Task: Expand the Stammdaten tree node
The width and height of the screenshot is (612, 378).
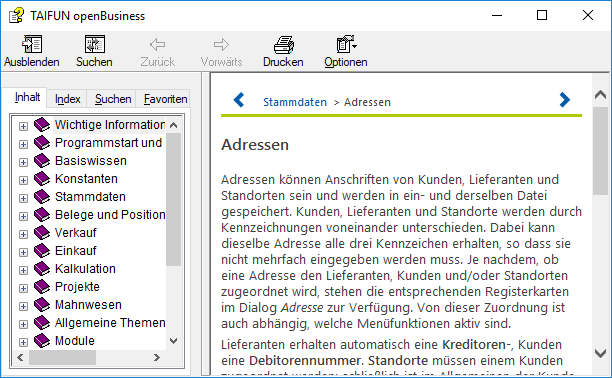Action: [x=23, y=198]
